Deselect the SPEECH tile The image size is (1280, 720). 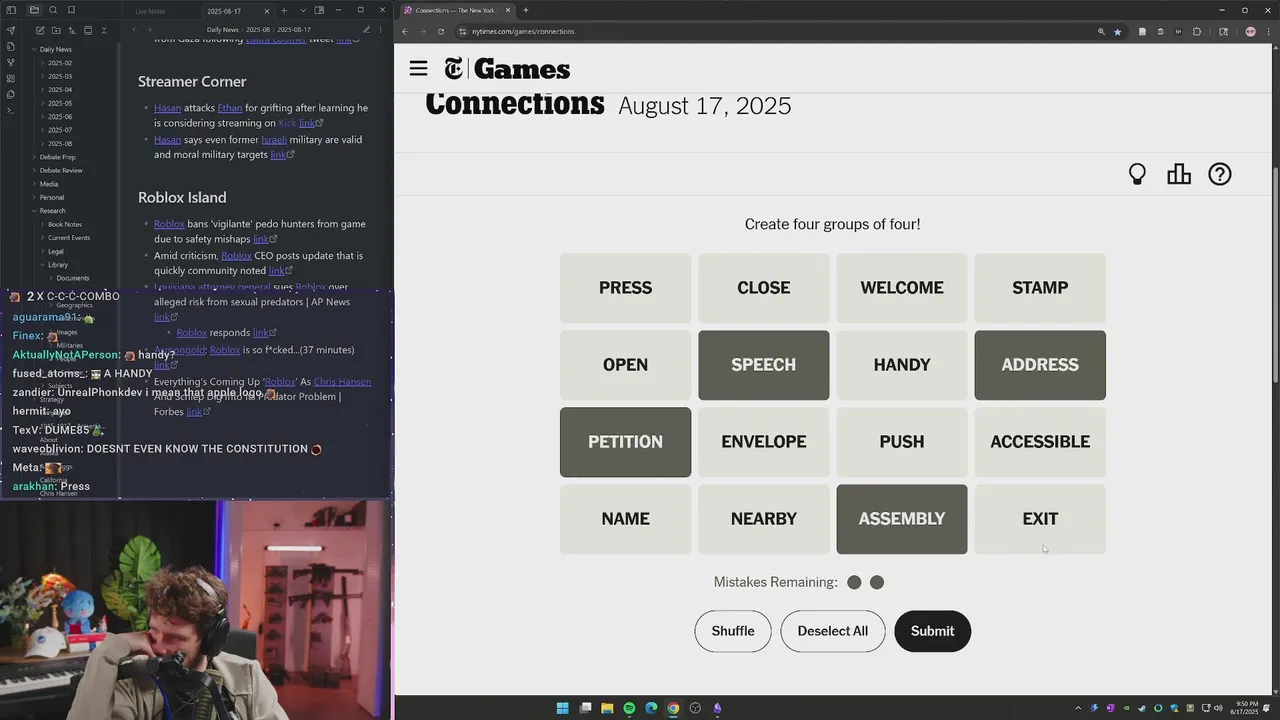click(x=764, y=365)
